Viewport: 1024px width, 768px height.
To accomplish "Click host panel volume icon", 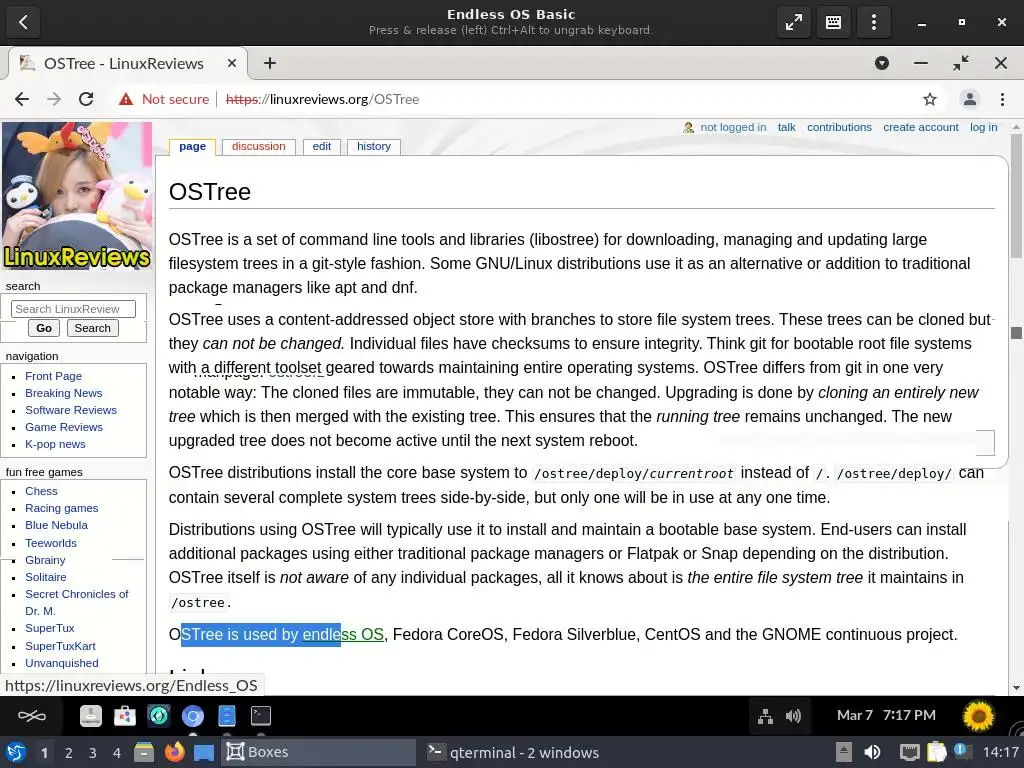I will (872, 752).
